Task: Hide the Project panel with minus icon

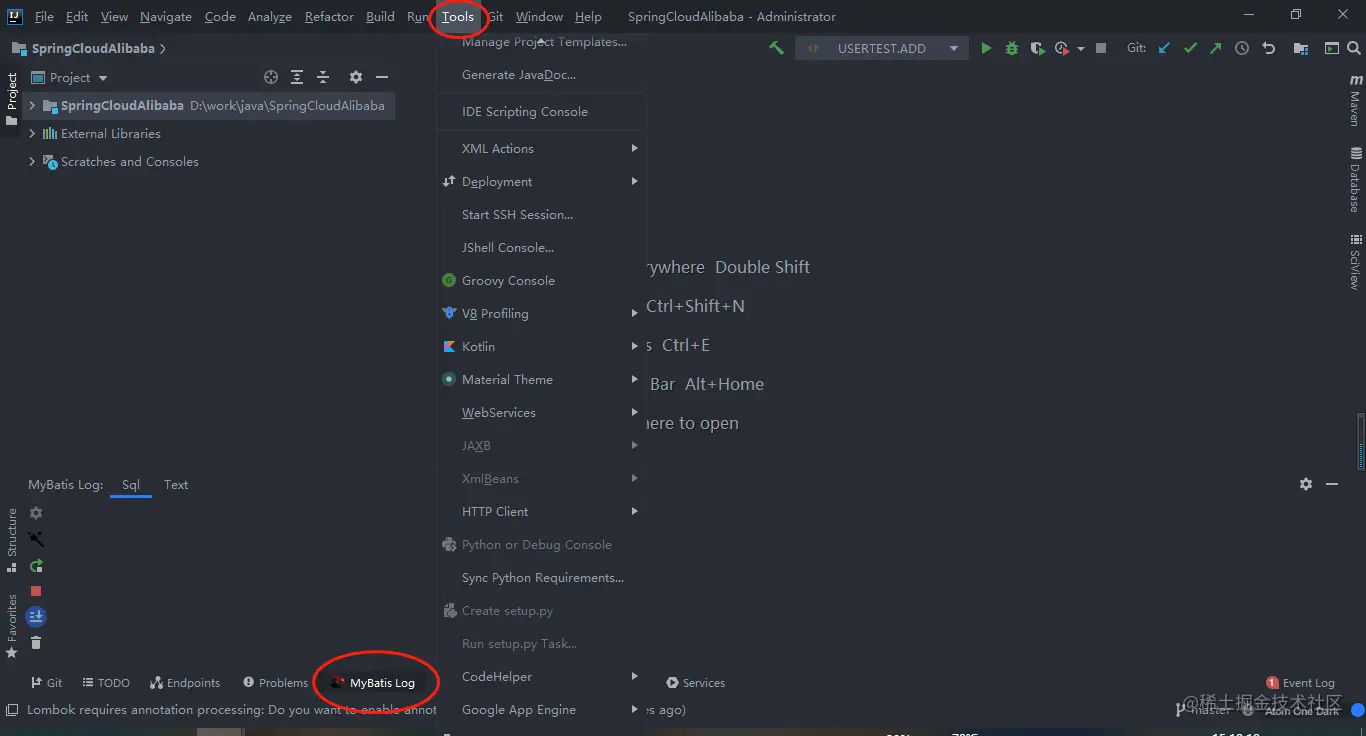Action: [x=382, y=77]
